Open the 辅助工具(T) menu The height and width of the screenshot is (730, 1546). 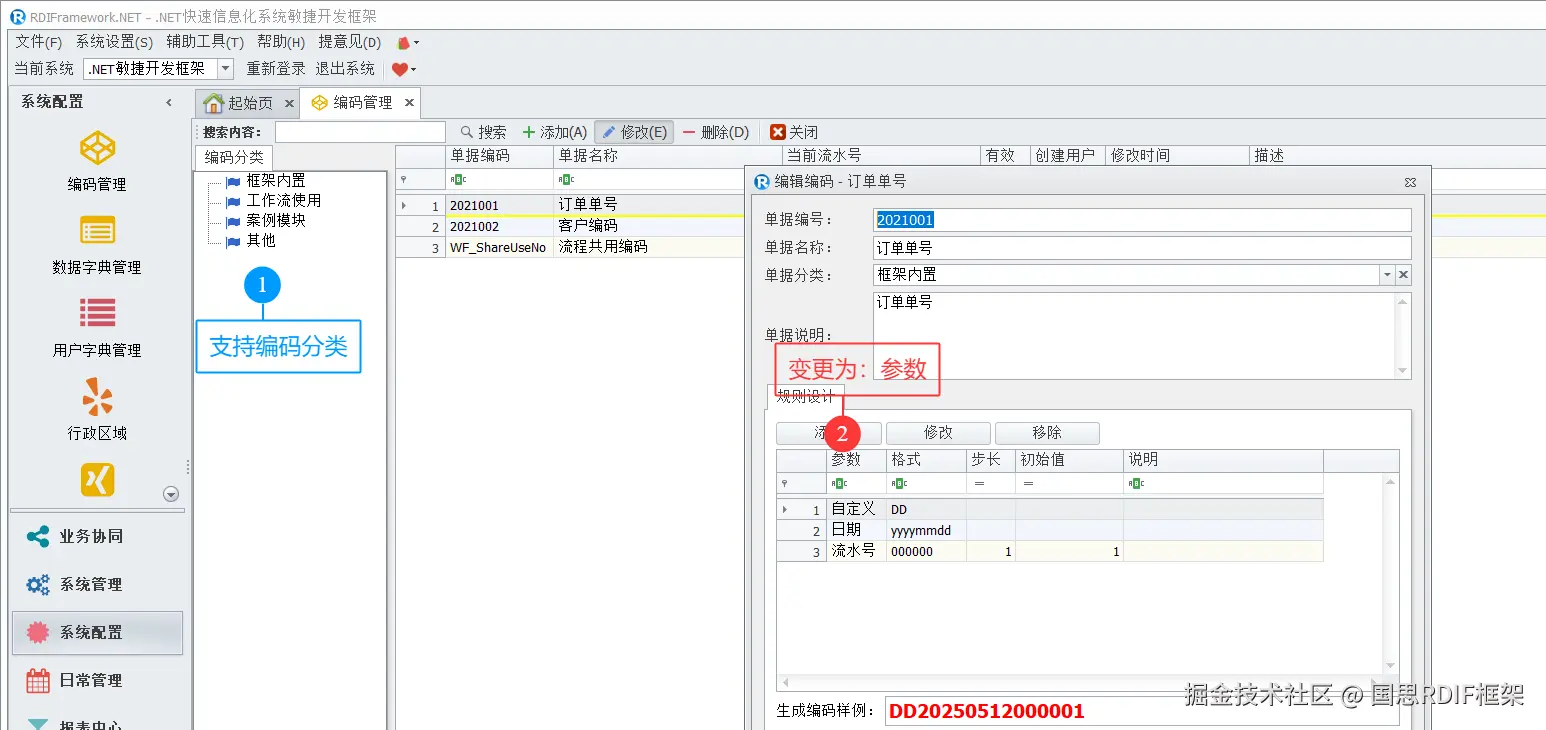[x=205, y=42]
